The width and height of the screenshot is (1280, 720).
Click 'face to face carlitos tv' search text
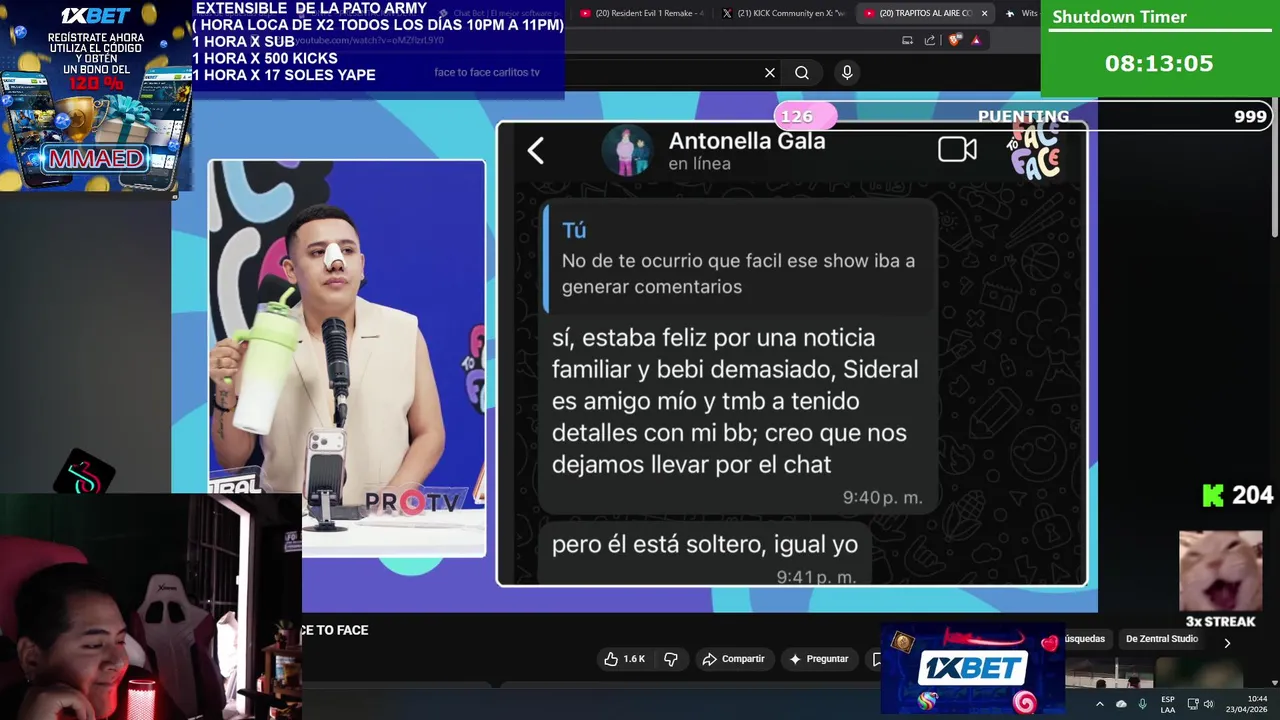487,72
